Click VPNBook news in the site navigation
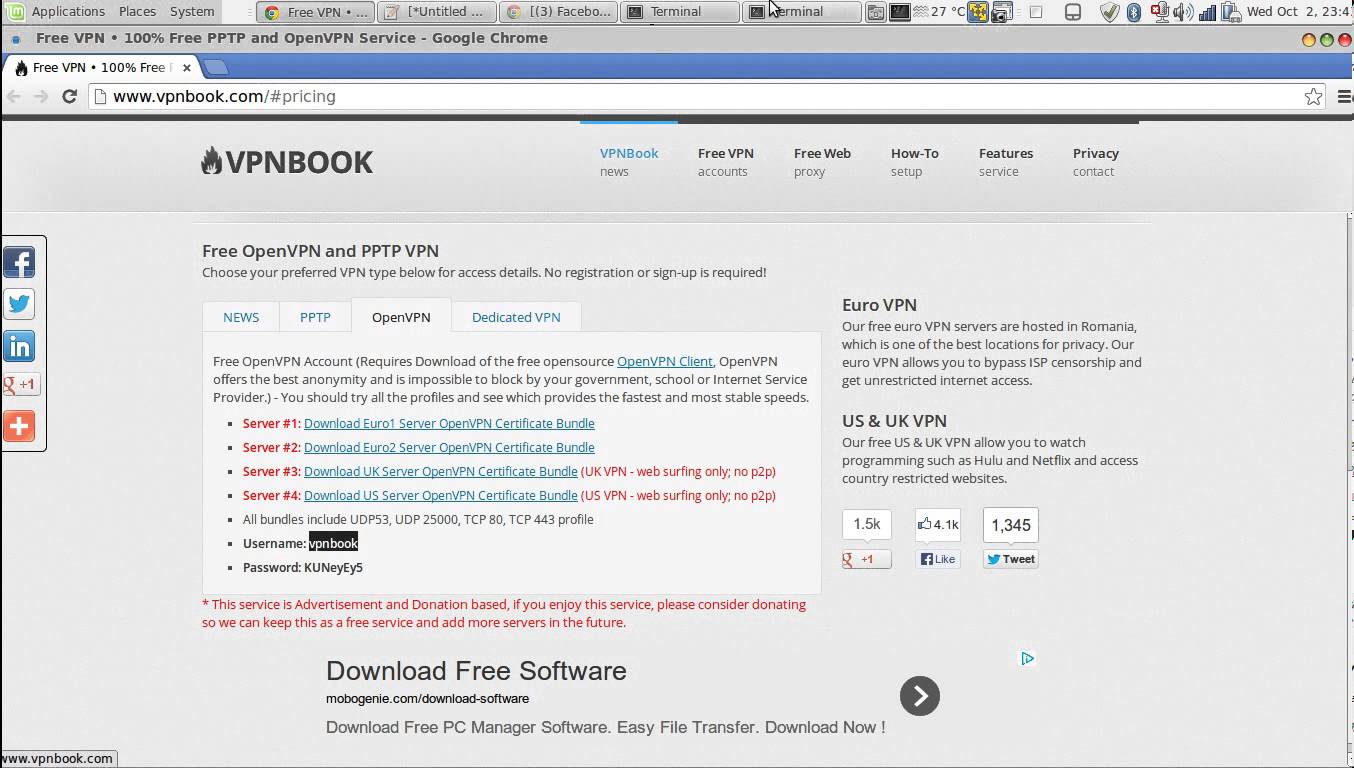This screenshot has height=768, width=1354. click(x=629, y=162)
